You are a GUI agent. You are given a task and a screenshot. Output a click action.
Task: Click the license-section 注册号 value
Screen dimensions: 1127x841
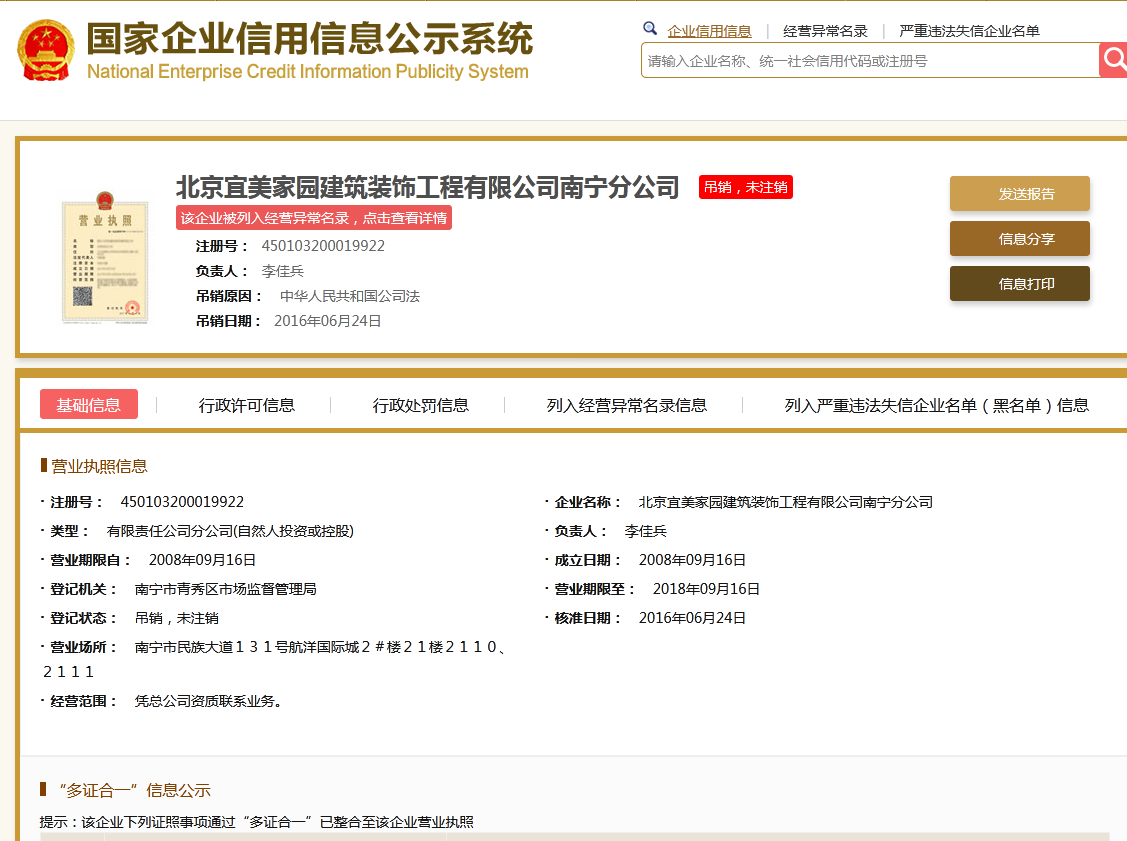182,502
